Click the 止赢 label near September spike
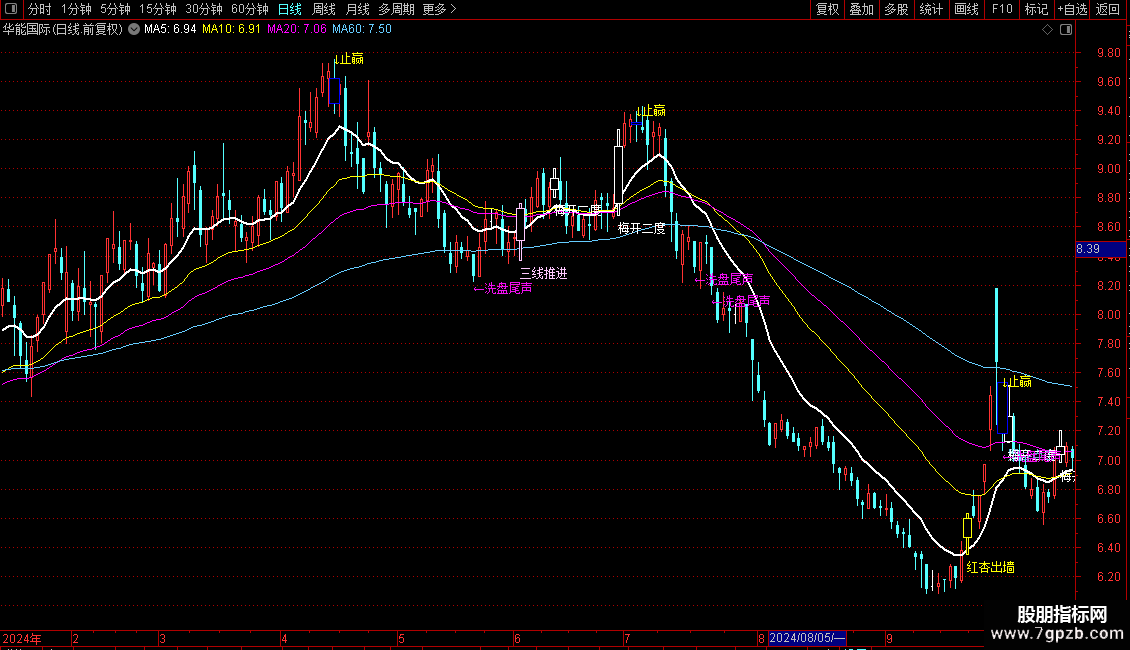1130x650 pixels. click(x=1018, y=382)
